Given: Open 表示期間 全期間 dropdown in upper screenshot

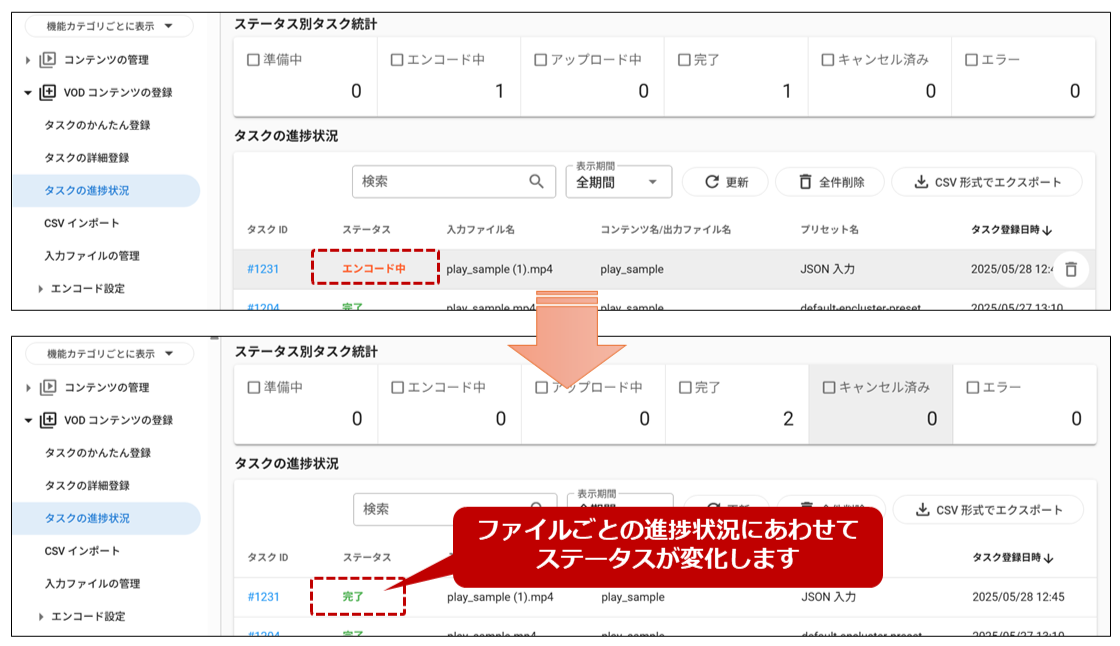Looking at the screenshot, I should pyautogui.click(x=619, y=182).
